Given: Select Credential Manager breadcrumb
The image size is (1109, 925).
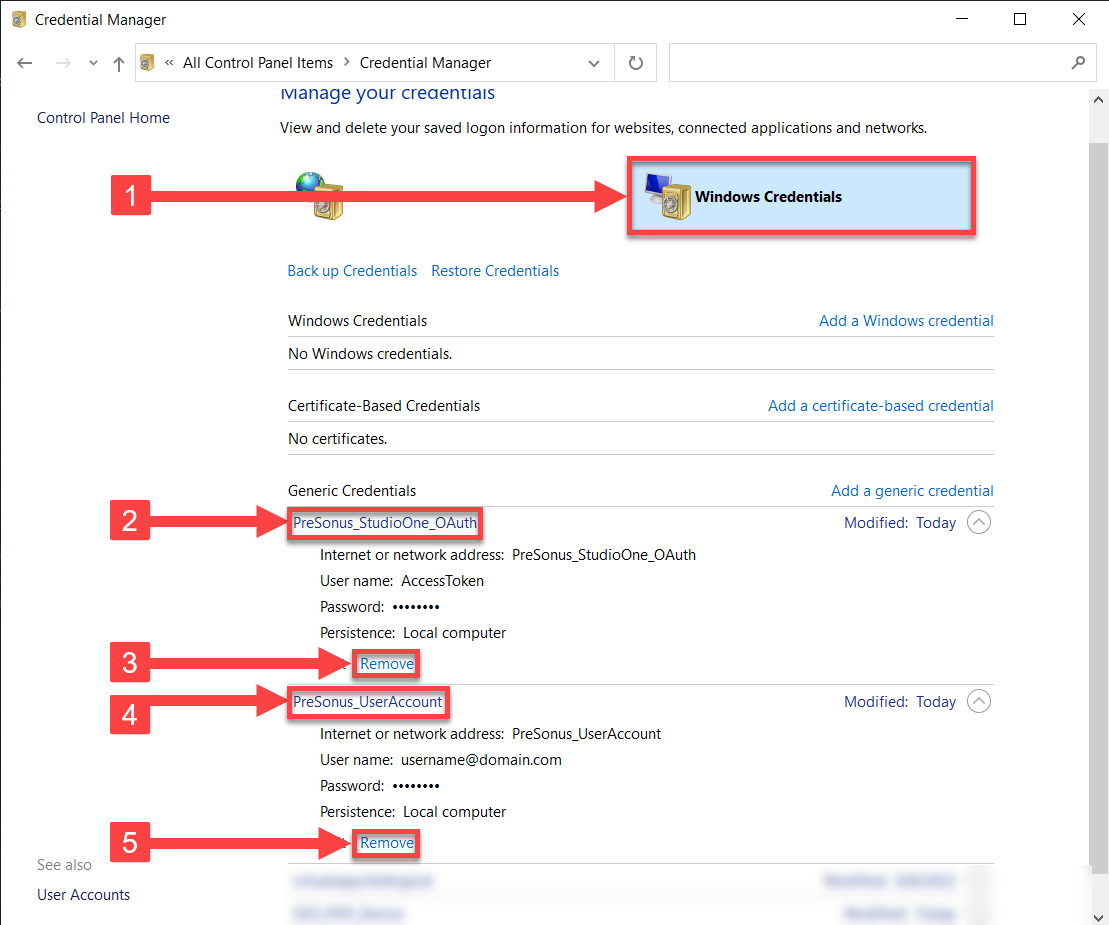Looking at the screenshot, I should (425, 63).
